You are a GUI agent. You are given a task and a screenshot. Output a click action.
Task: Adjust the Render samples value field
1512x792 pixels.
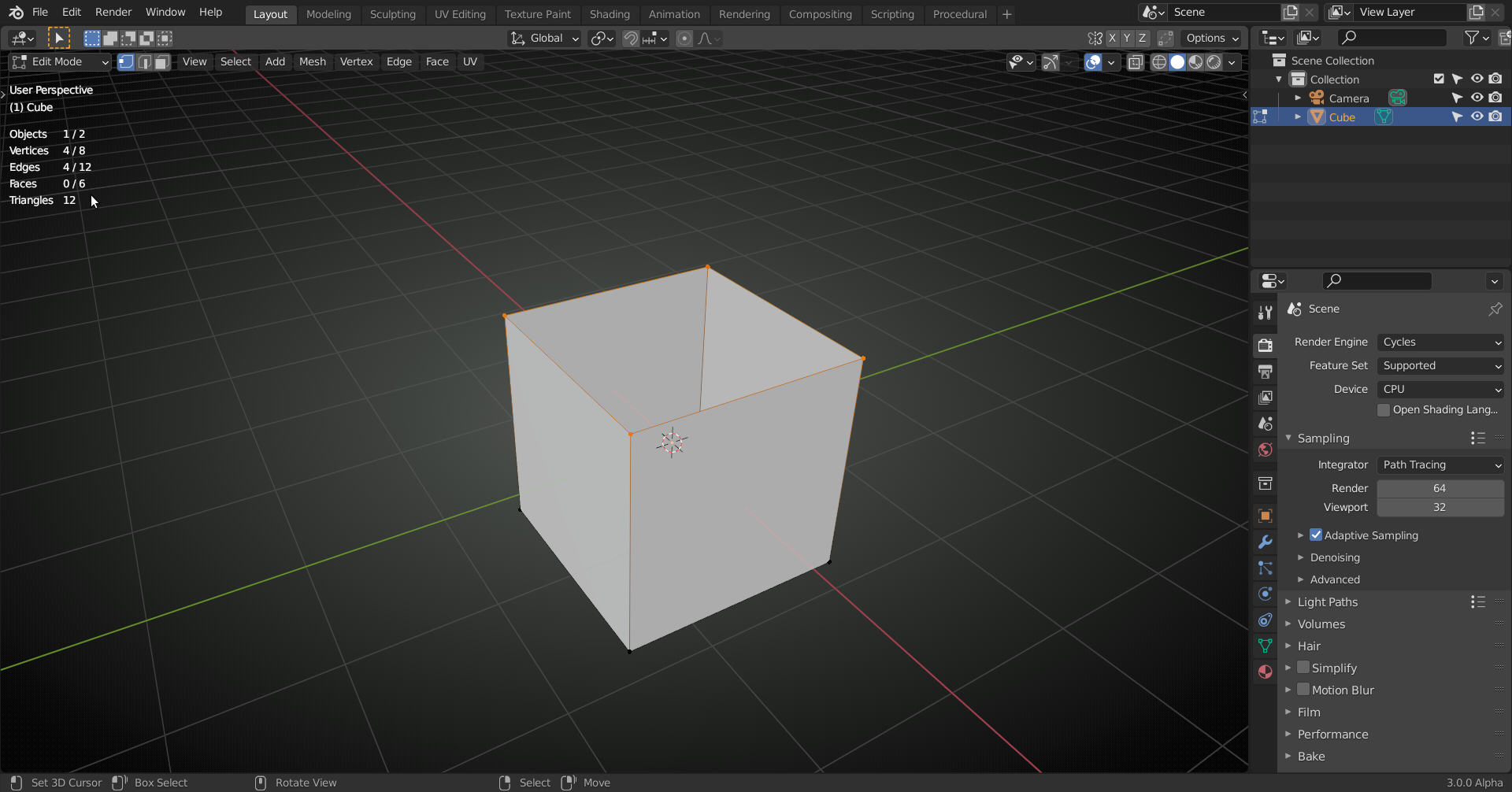click(x=1440, y=488)
